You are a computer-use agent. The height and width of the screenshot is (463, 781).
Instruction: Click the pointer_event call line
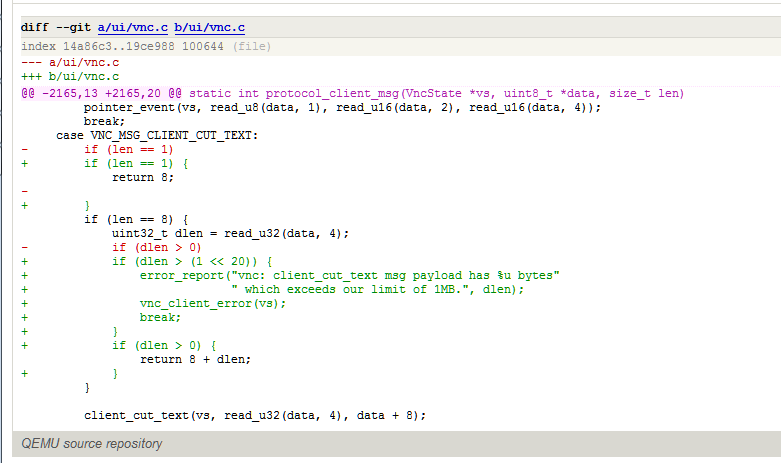(342, 107)
